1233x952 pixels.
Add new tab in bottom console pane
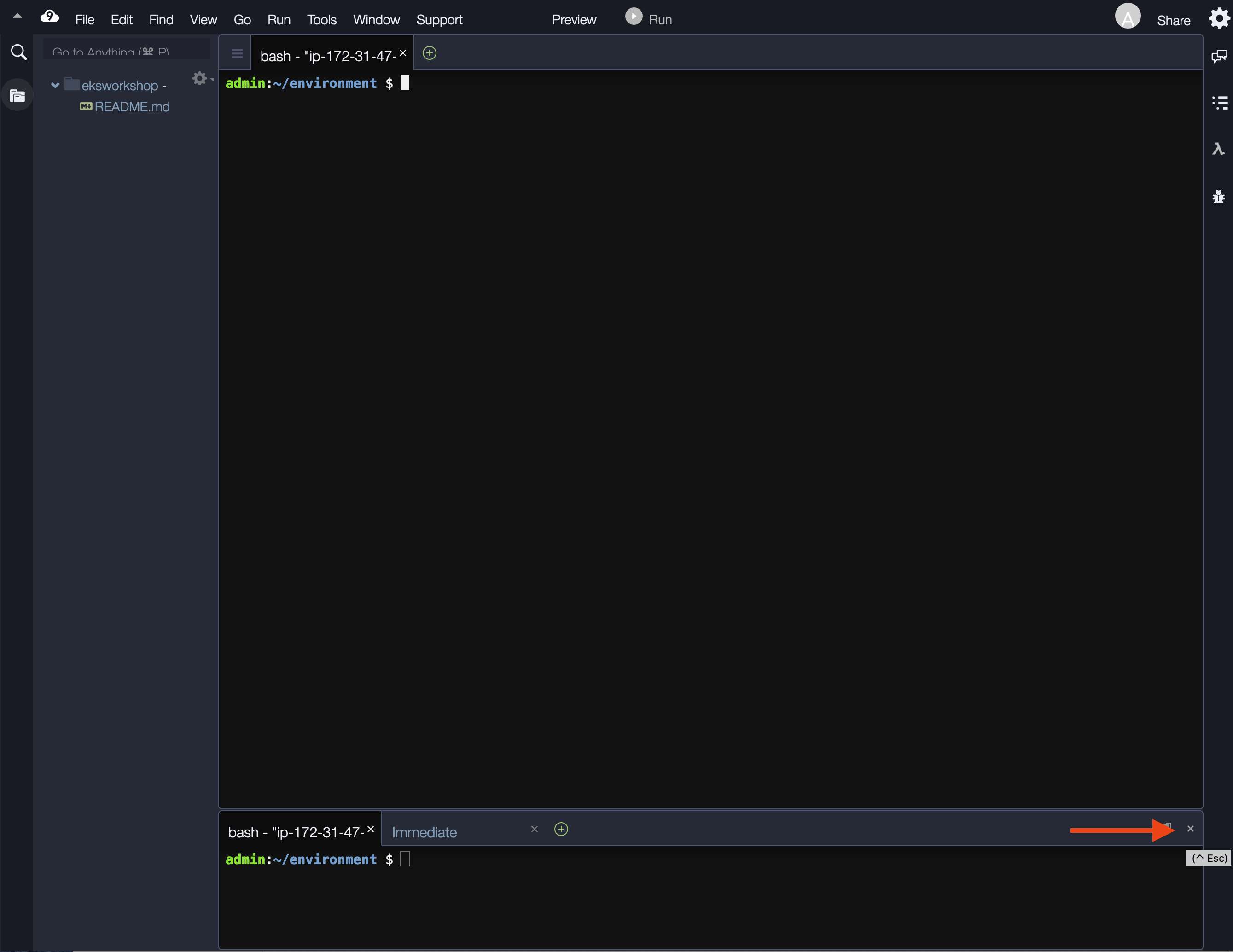561,829
